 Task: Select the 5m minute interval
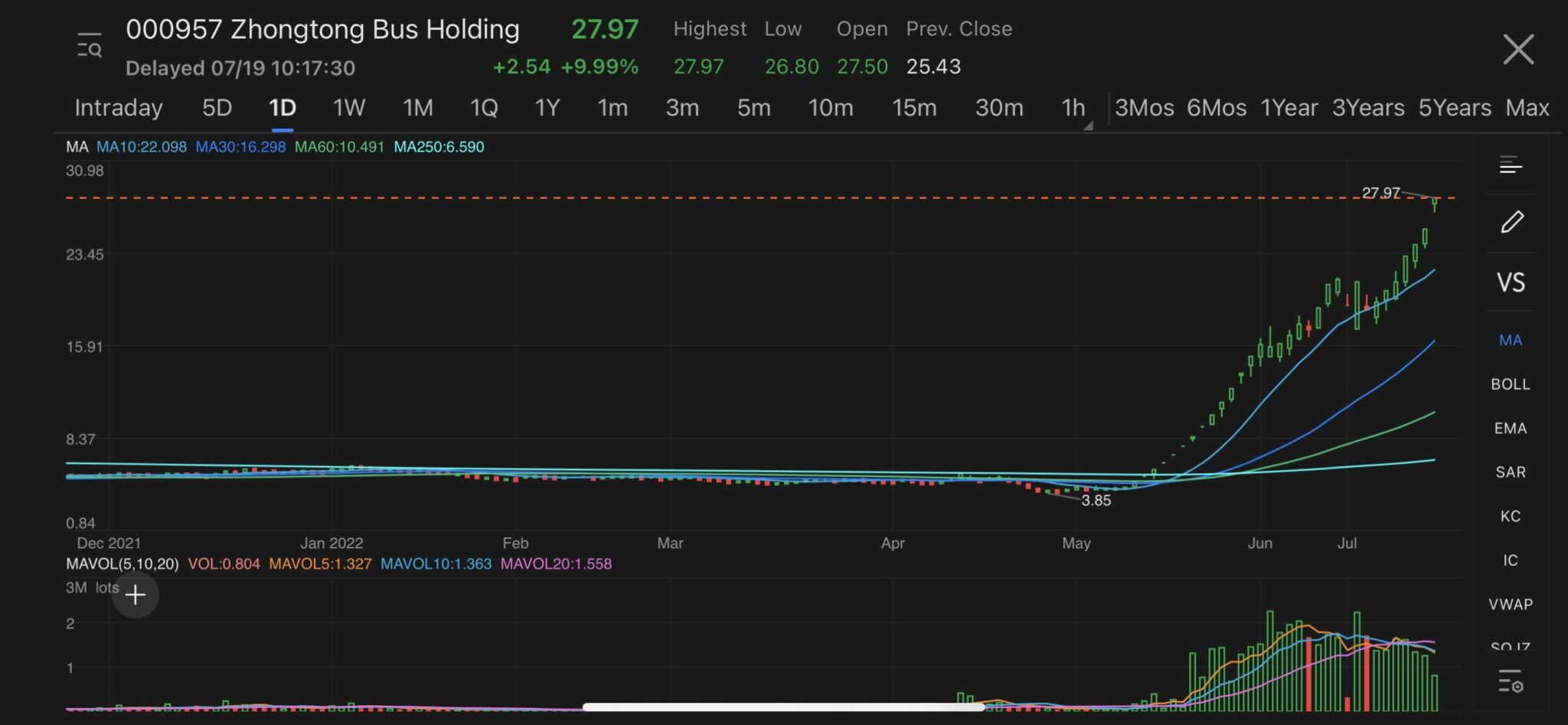(x=754, y=108)
